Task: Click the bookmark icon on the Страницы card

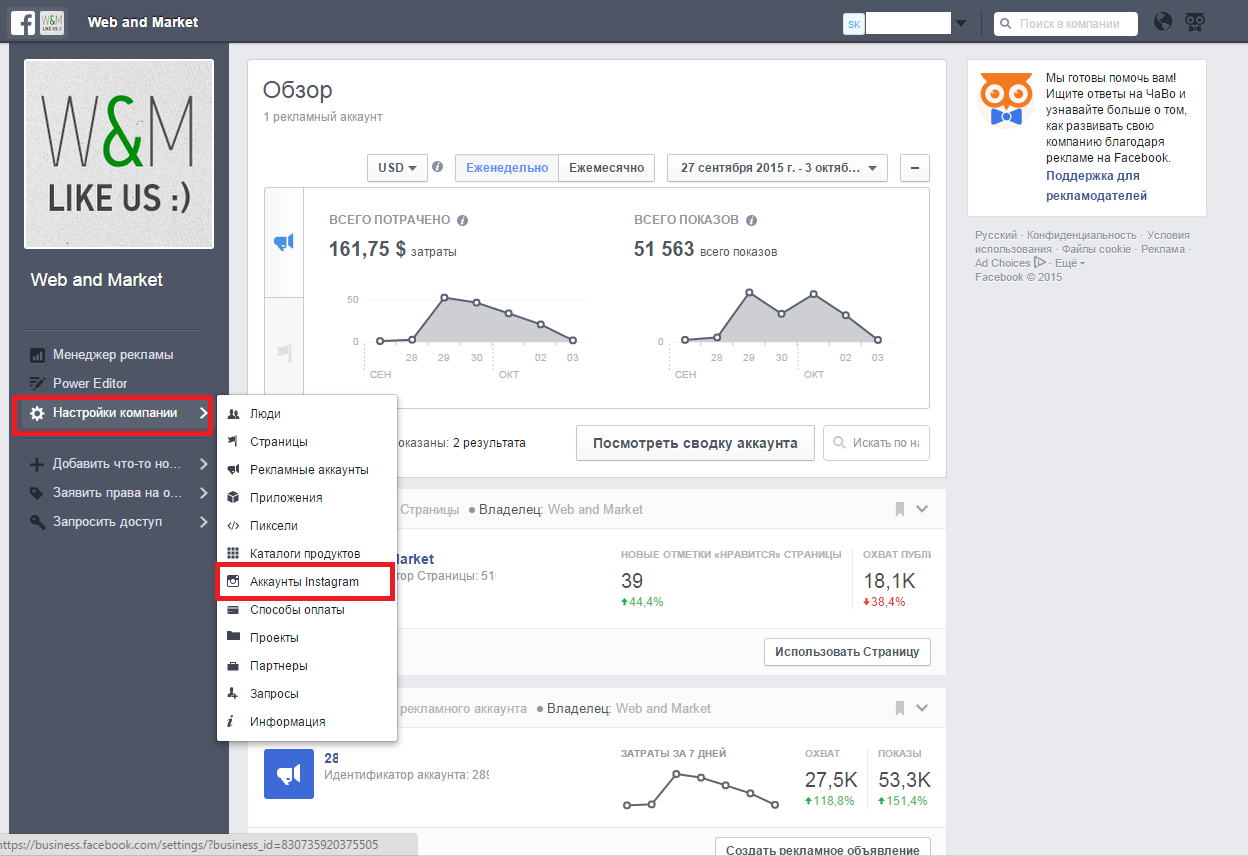Action: [899, 509]
